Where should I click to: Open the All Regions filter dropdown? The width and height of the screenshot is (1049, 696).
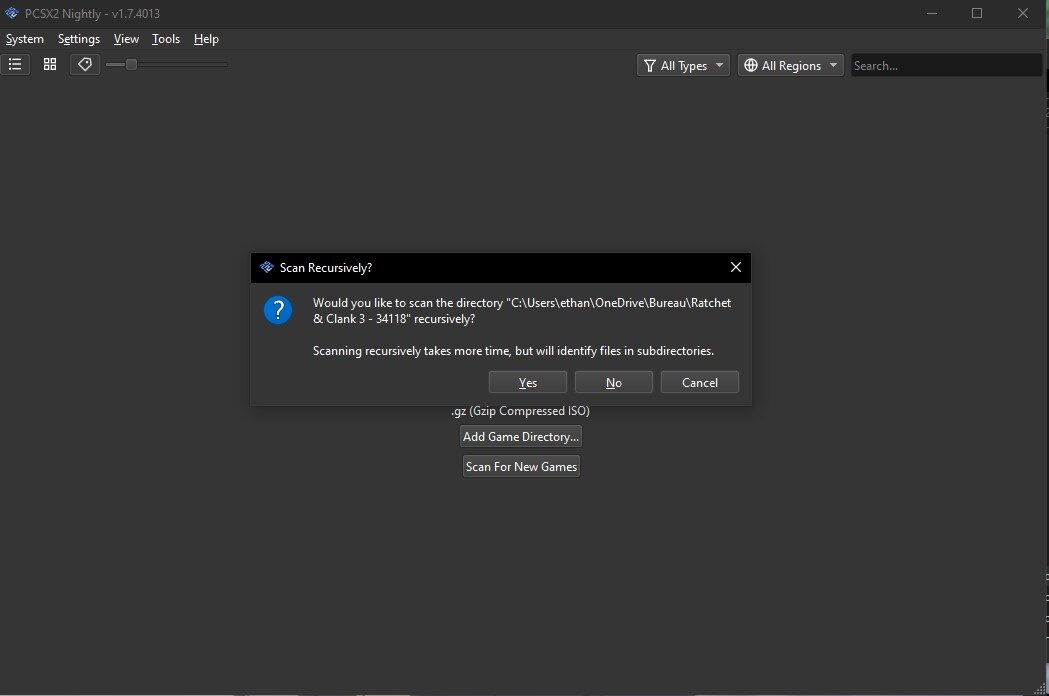(x=791, y=66)
